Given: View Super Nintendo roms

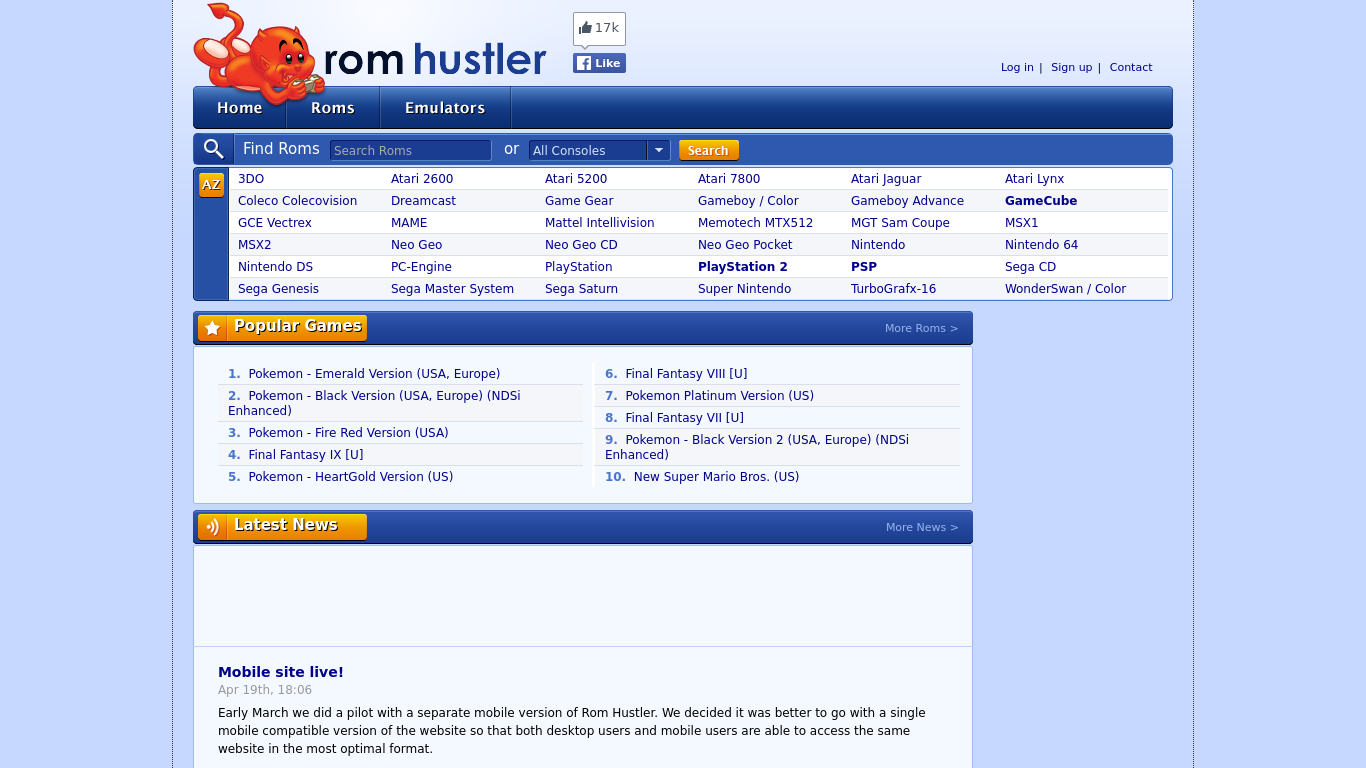Looking at the screenshot, I should click(x=744, y=289).
